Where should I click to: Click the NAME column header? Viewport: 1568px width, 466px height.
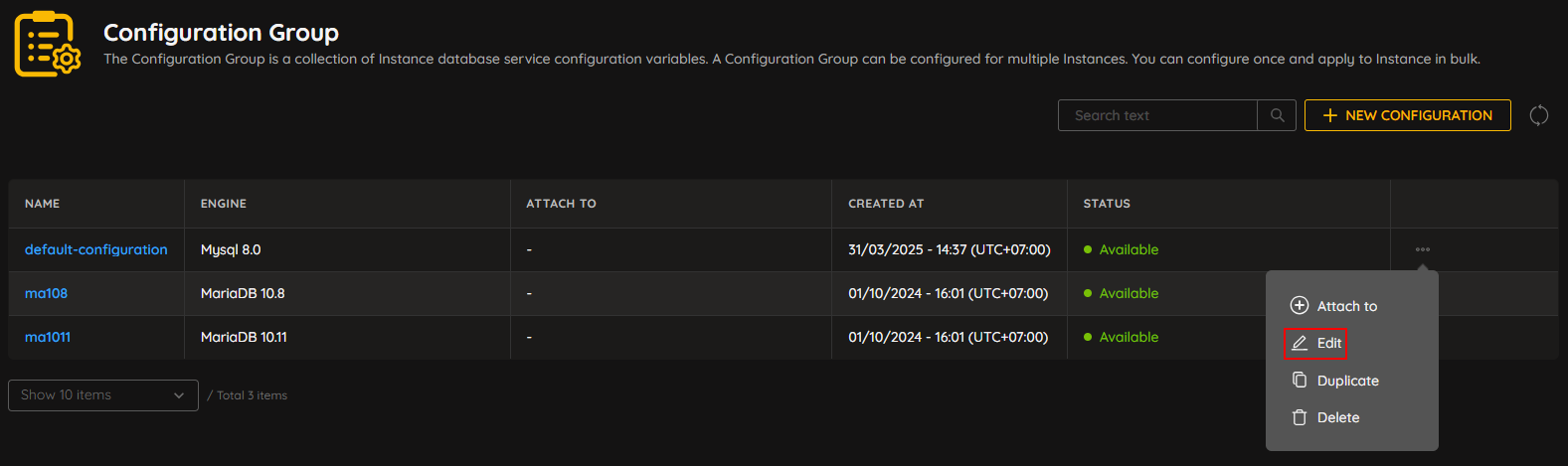tap(43, 204)
